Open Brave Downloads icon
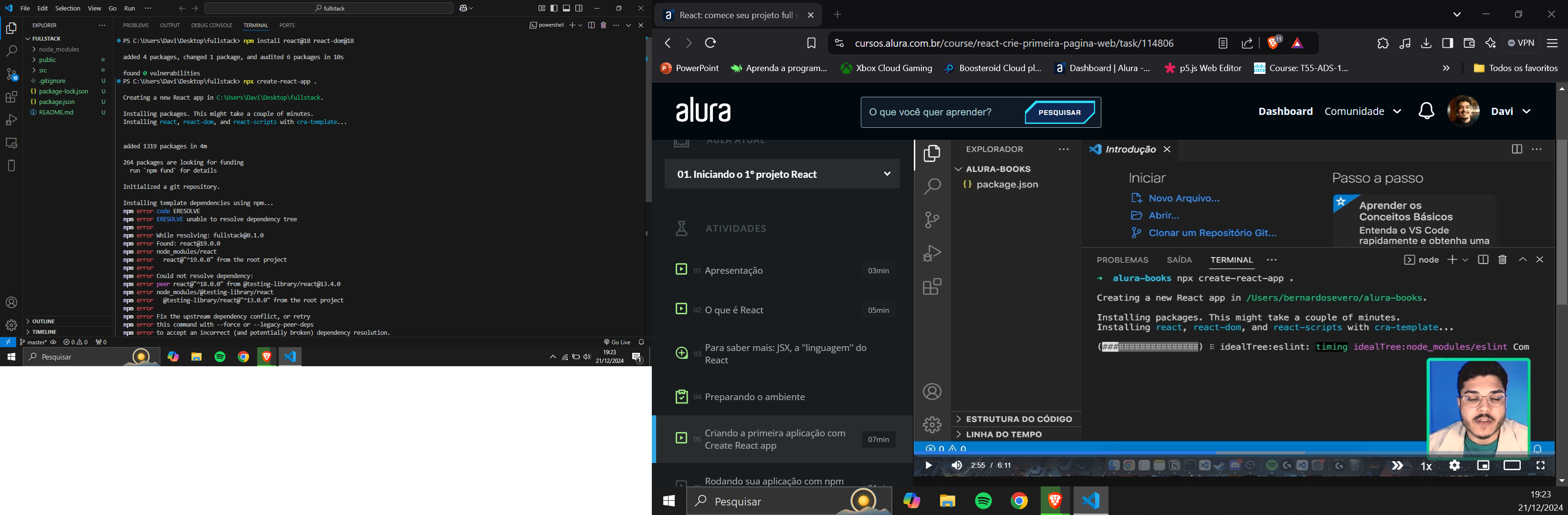The width and height of the screenshot is (1568, 515). 1426,43
